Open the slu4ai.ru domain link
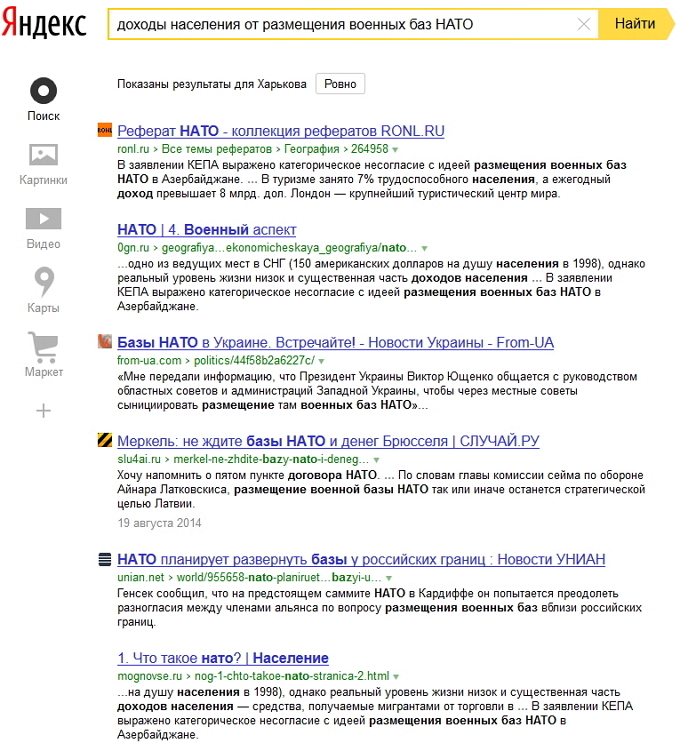The width and height of the screenshot is (680, 743). tap(139, 459)
